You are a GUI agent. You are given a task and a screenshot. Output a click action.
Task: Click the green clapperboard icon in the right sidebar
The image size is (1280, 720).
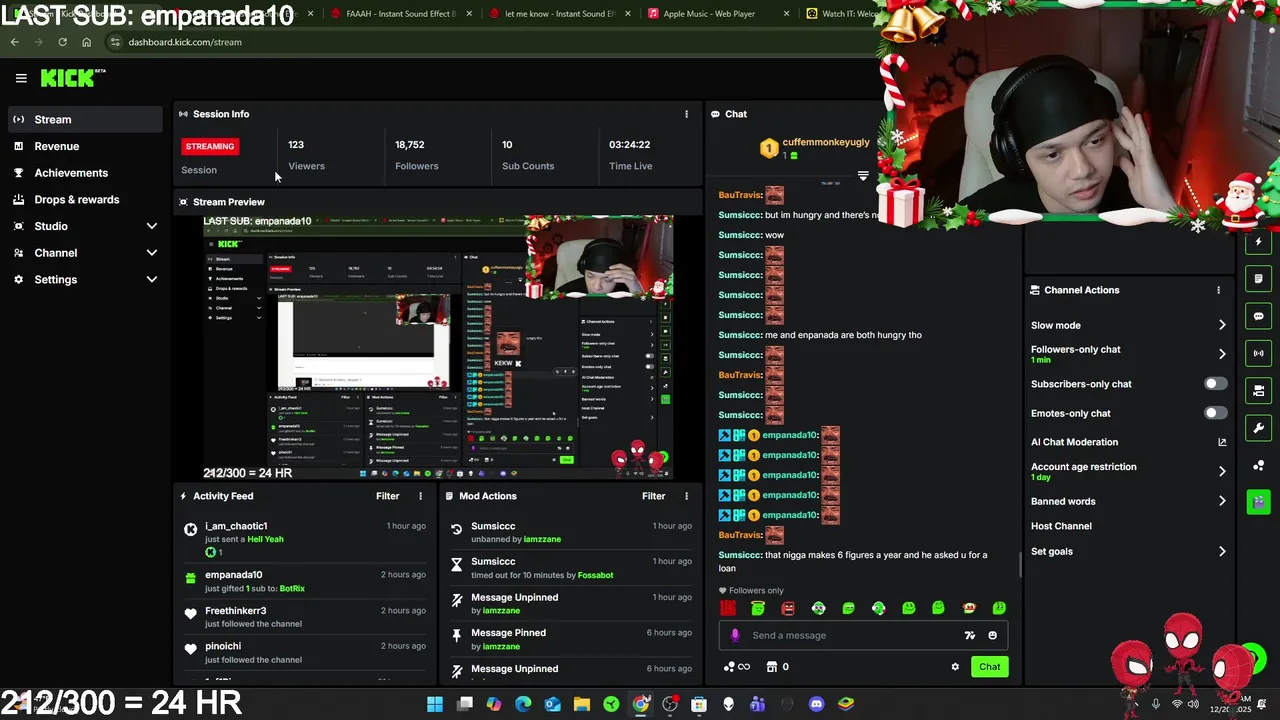coord(1258,502)
